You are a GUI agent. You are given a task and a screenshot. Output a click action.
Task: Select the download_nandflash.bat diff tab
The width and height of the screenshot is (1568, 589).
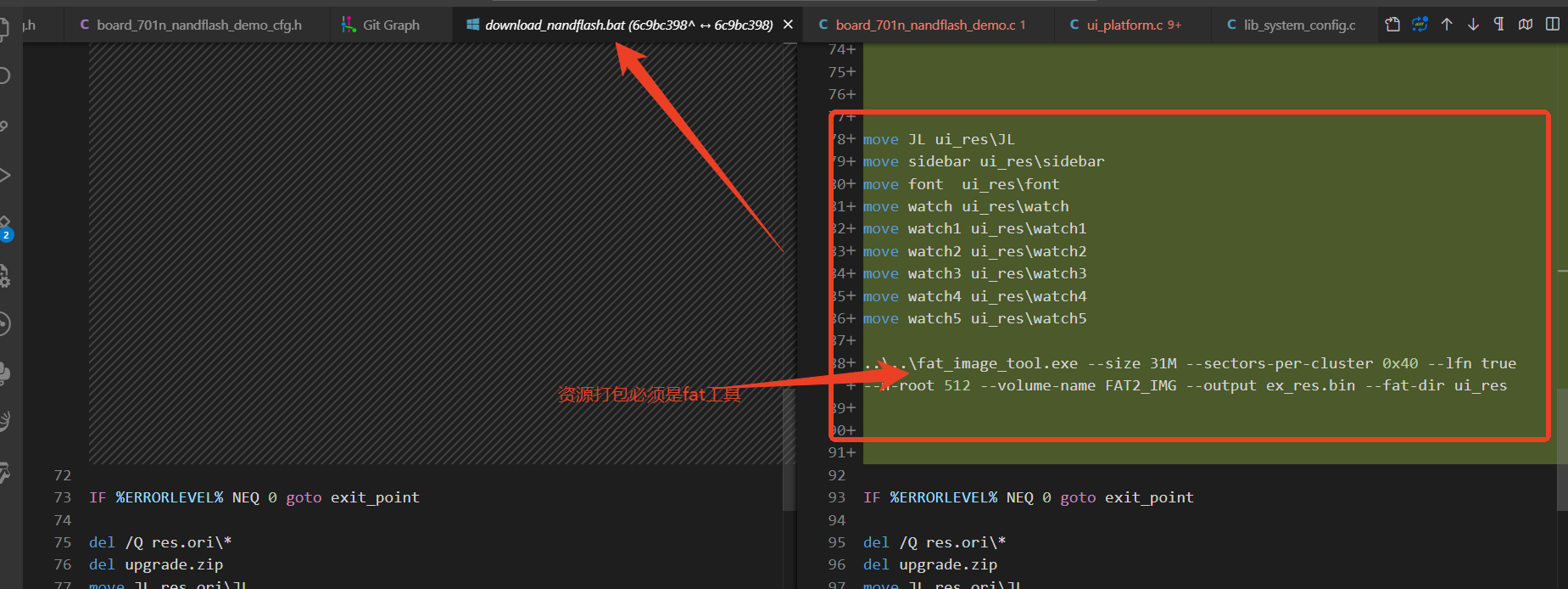628,25
